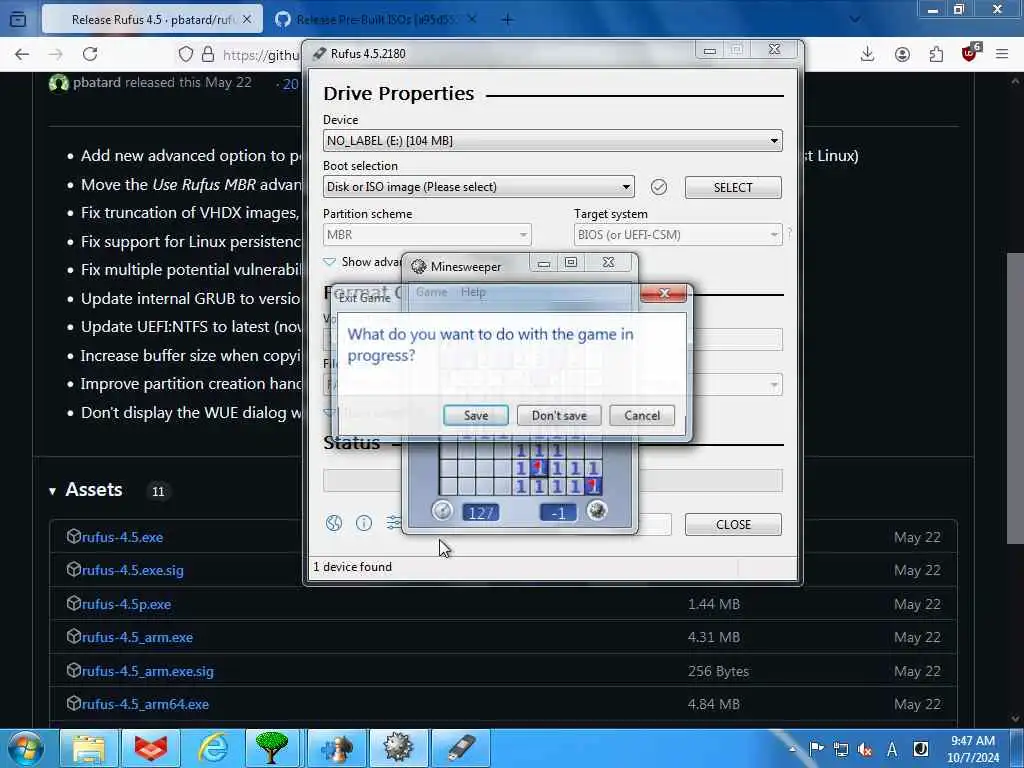Click the Assets count badge 11
1024x768 pixels.
pyautogui.click(x=158, y=491)
